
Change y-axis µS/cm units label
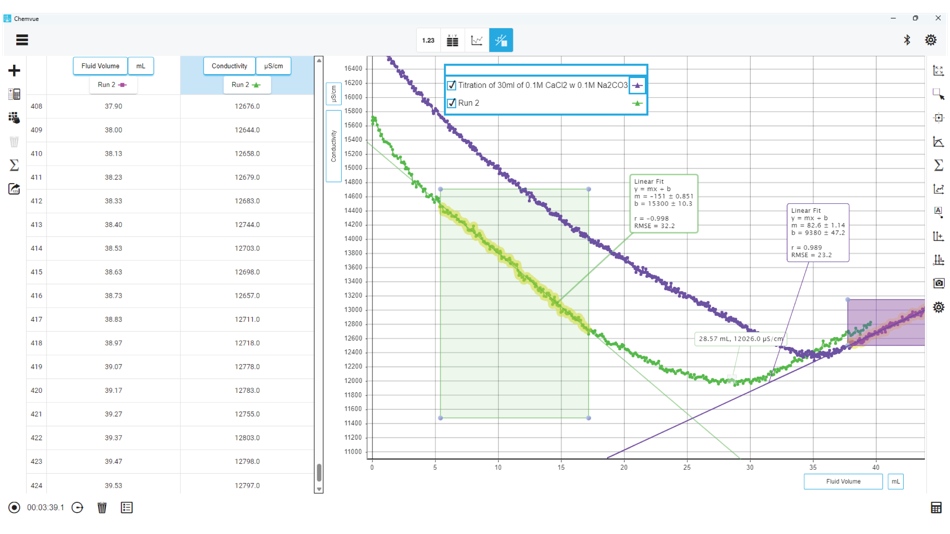(x=333, y=94)
